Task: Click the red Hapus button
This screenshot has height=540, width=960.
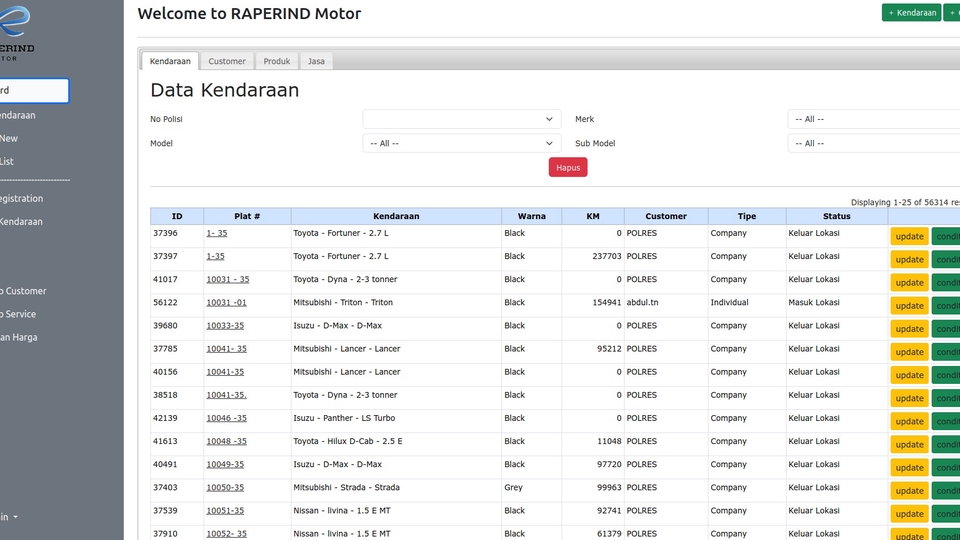Action: [x=568, y=168]
